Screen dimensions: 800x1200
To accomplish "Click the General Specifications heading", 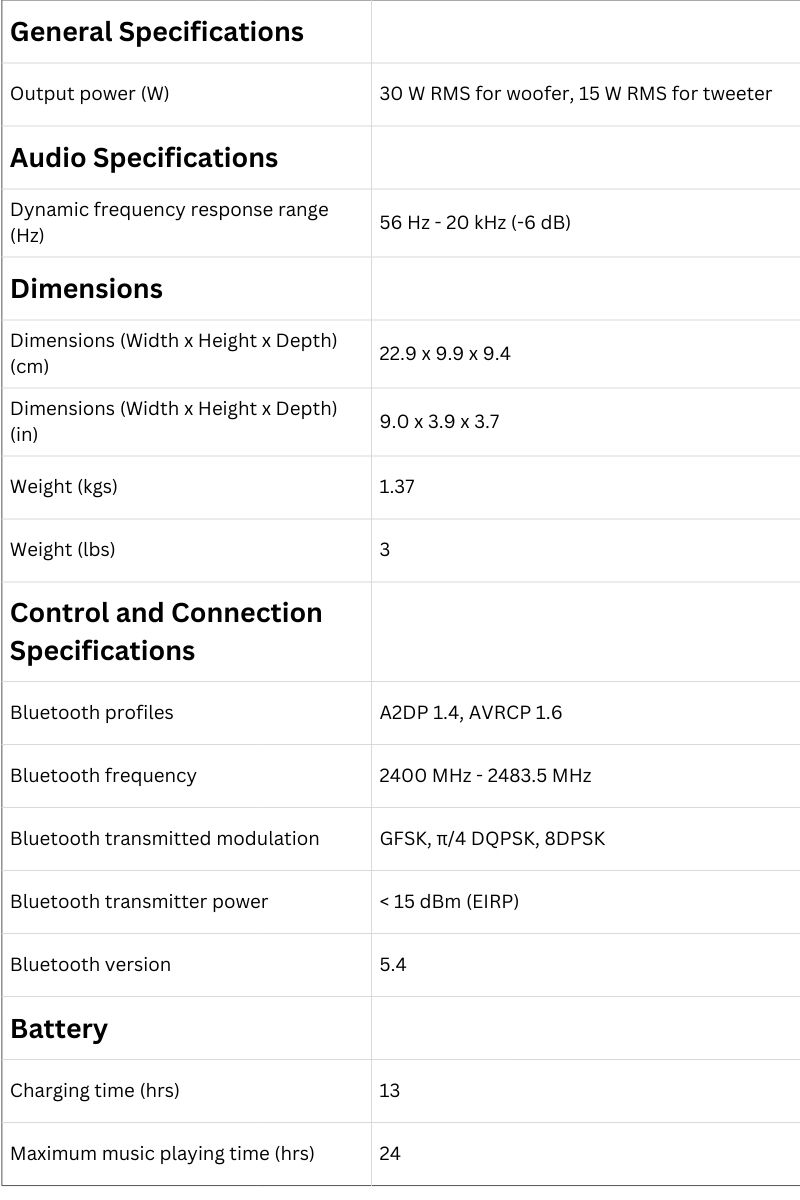I will point(156,32).
